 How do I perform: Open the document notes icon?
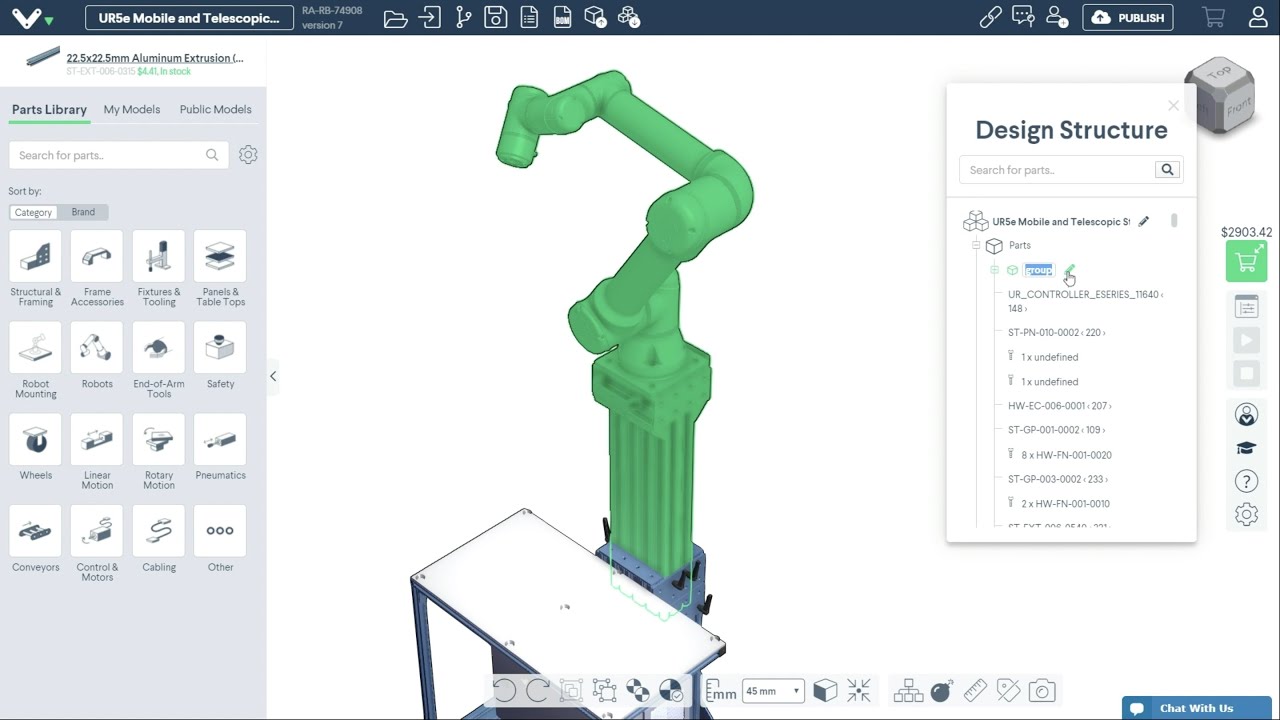[x=529, y=17]
